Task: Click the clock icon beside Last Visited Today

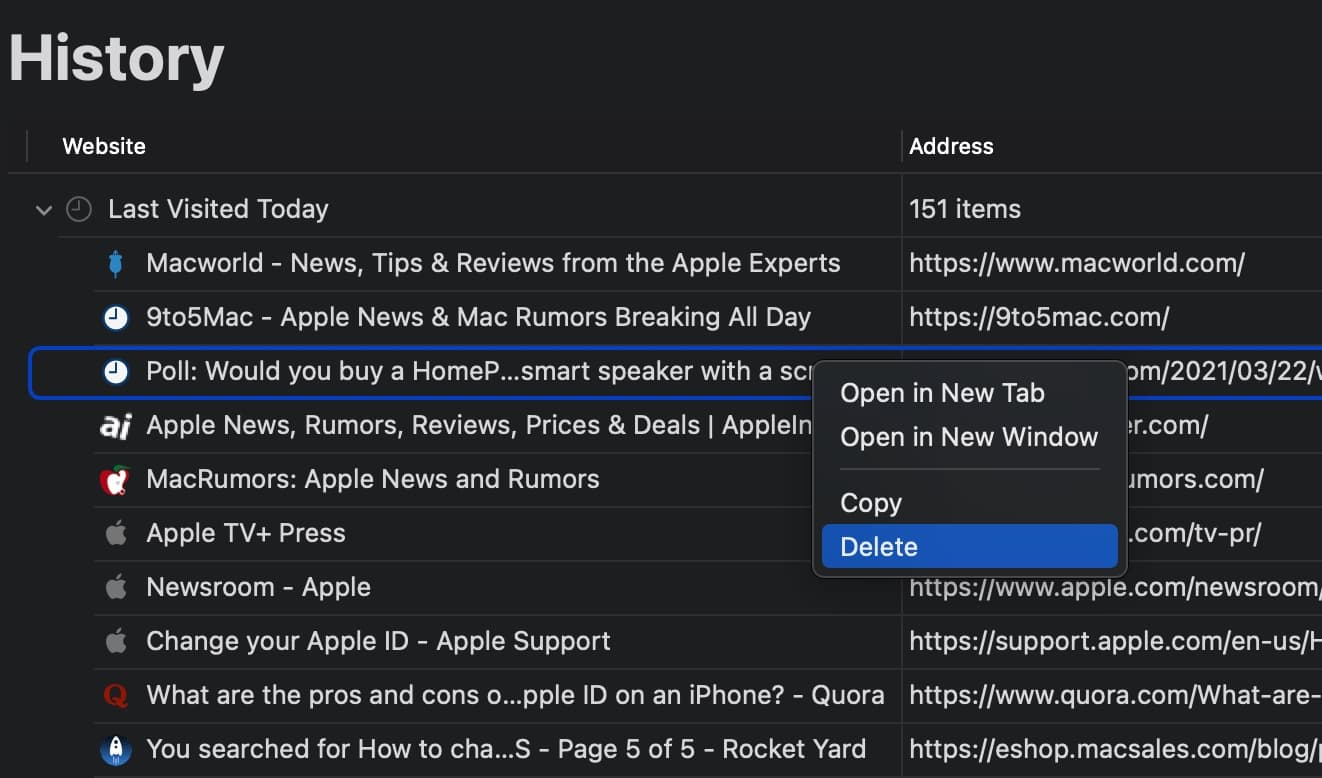Action: tap(78, 210)
